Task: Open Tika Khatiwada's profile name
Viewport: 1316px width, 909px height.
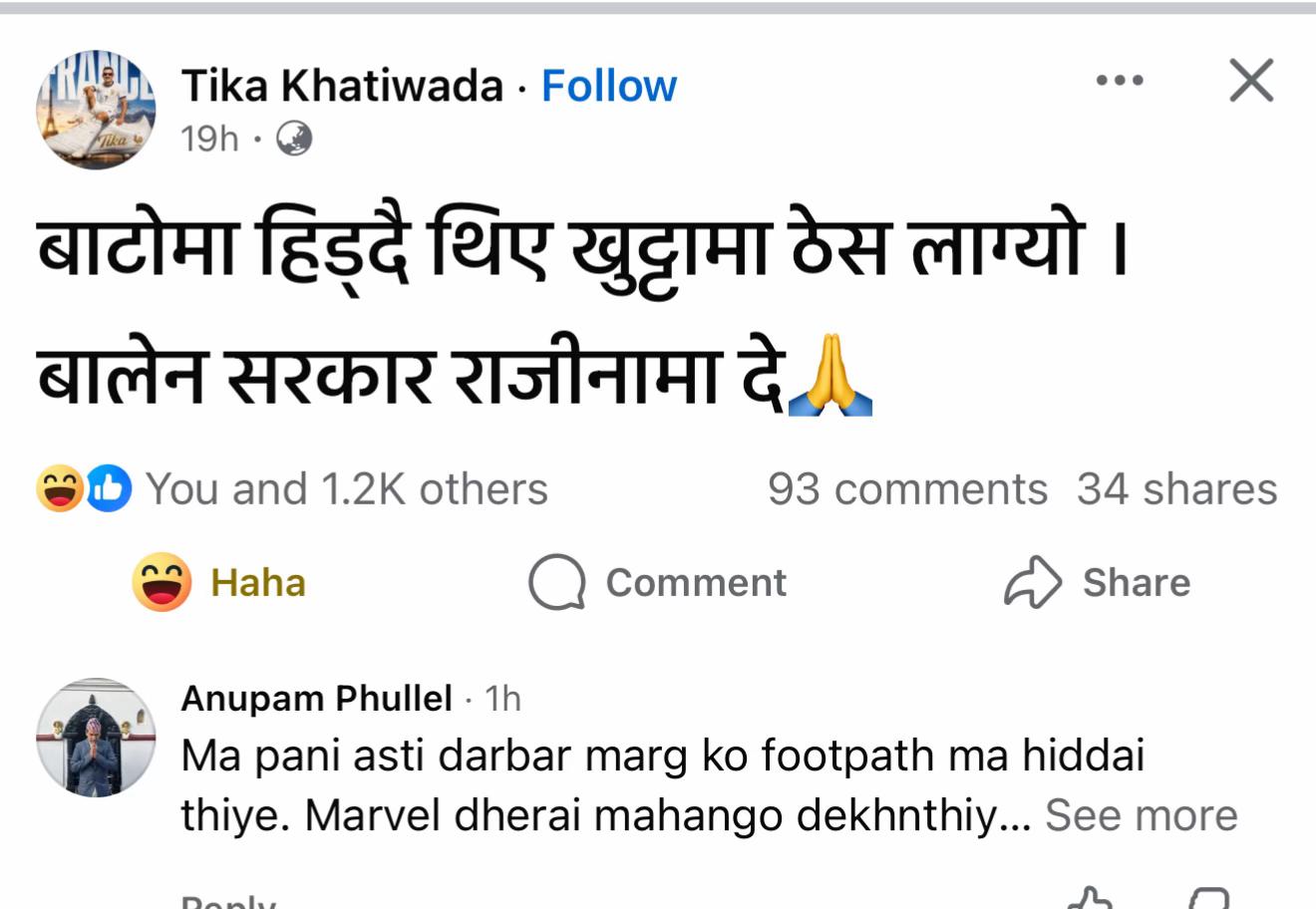Action: (342, 87)
